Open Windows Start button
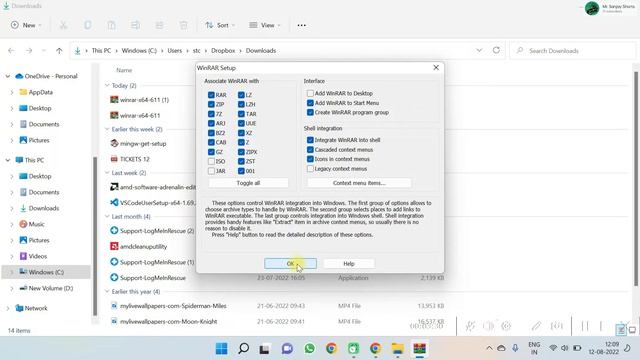This screenshot has width=640, height=360. (222, 348)
